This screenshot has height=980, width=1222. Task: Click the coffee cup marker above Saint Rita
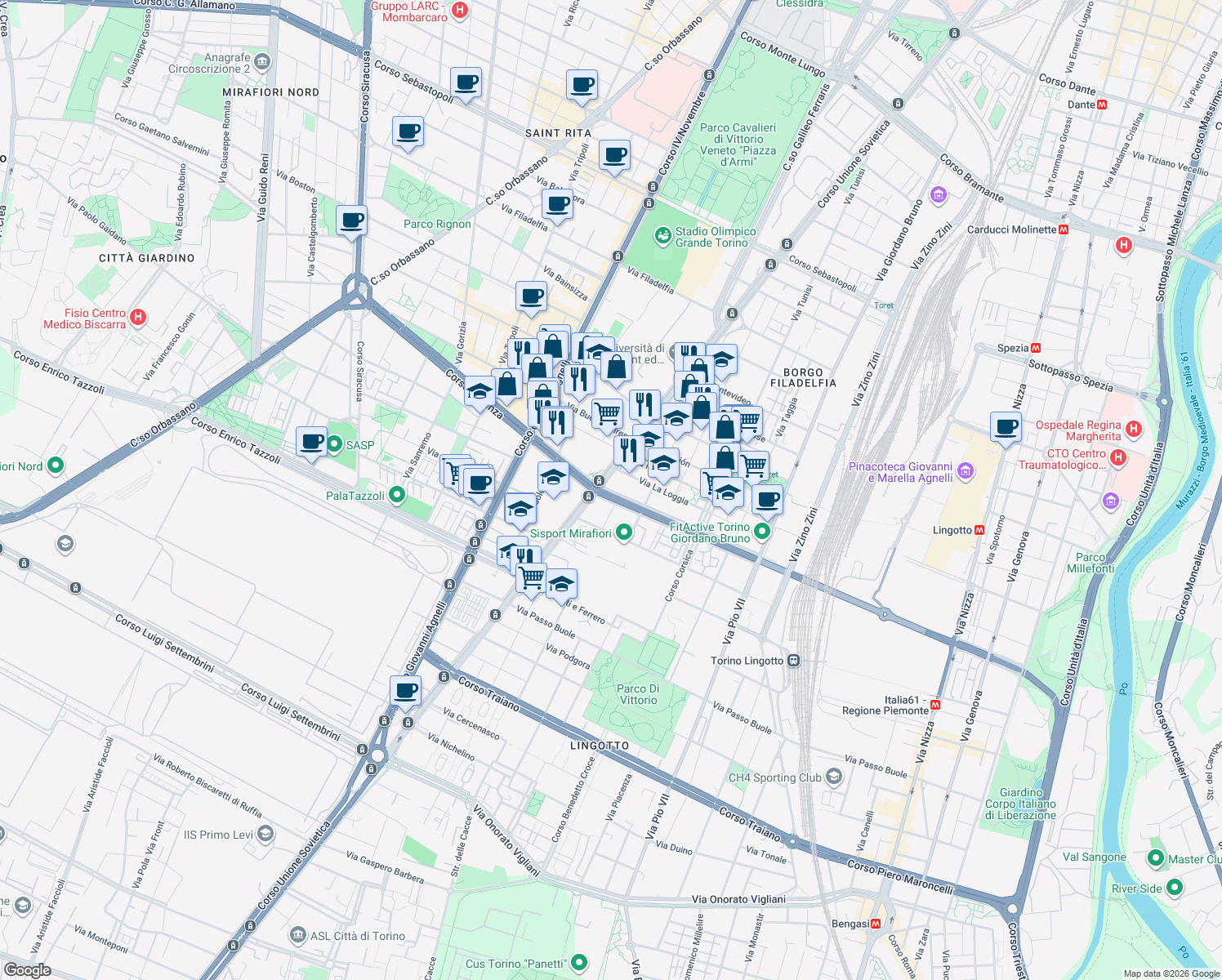tap(582, 86)
